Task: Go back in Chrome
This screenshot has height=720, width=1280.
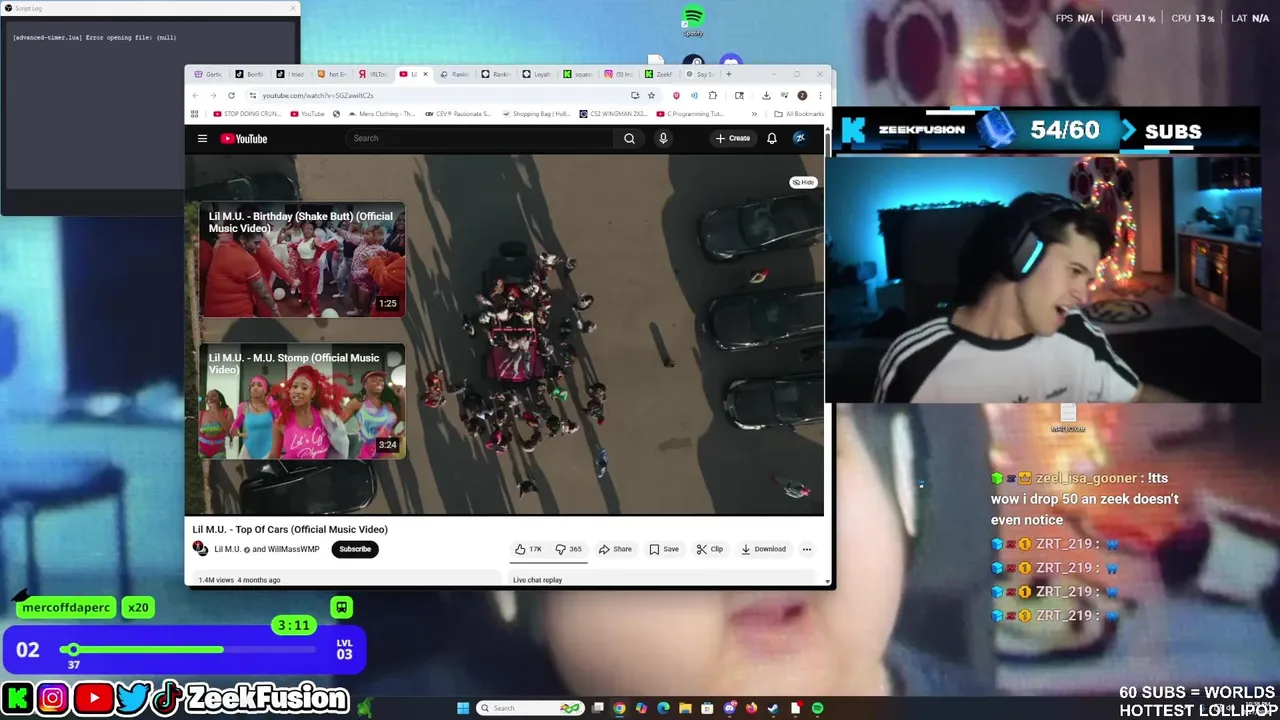Action: click(x=195, y=95)
